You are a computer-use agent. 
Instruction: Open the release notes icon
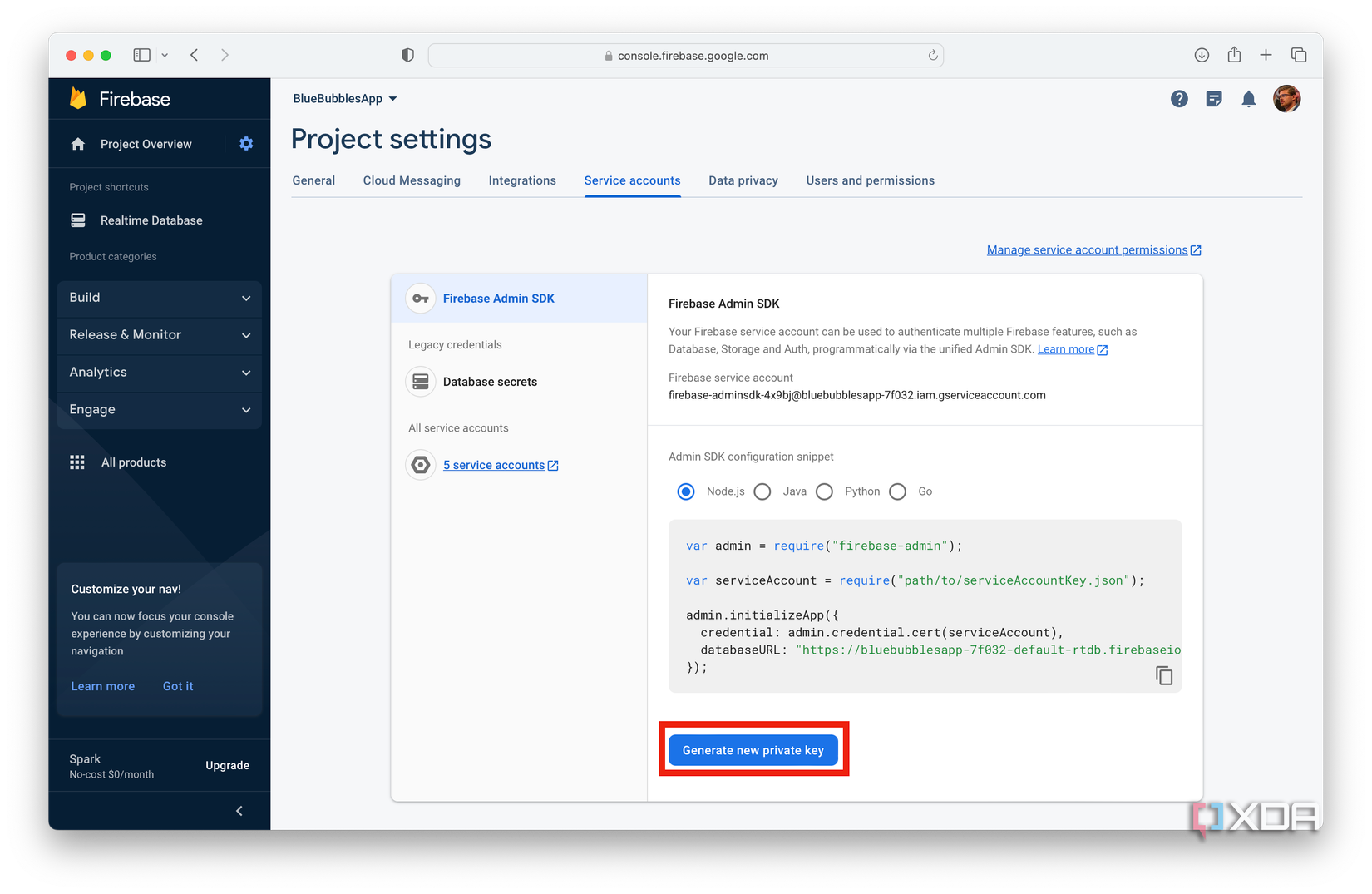(x=1214, y=99)
